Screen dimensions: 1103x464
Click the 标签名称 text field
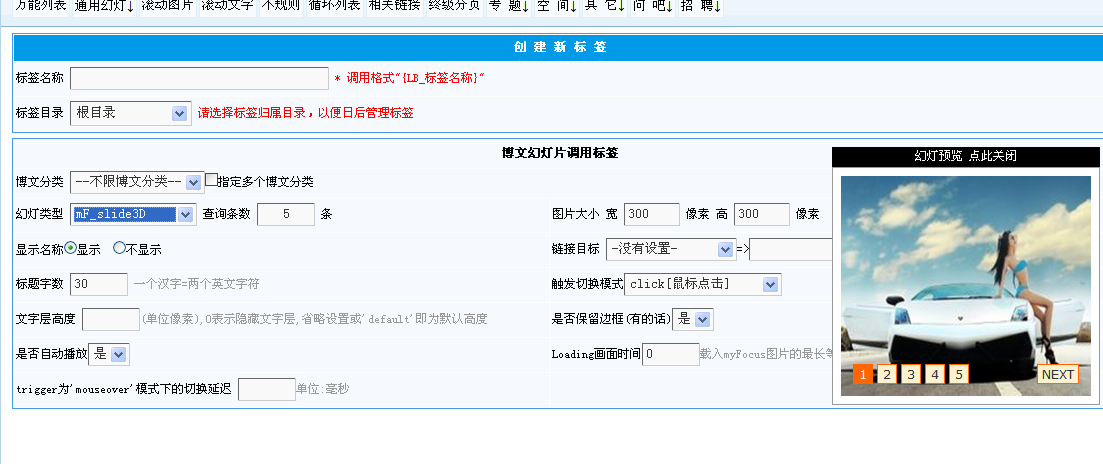pos(199,78)
